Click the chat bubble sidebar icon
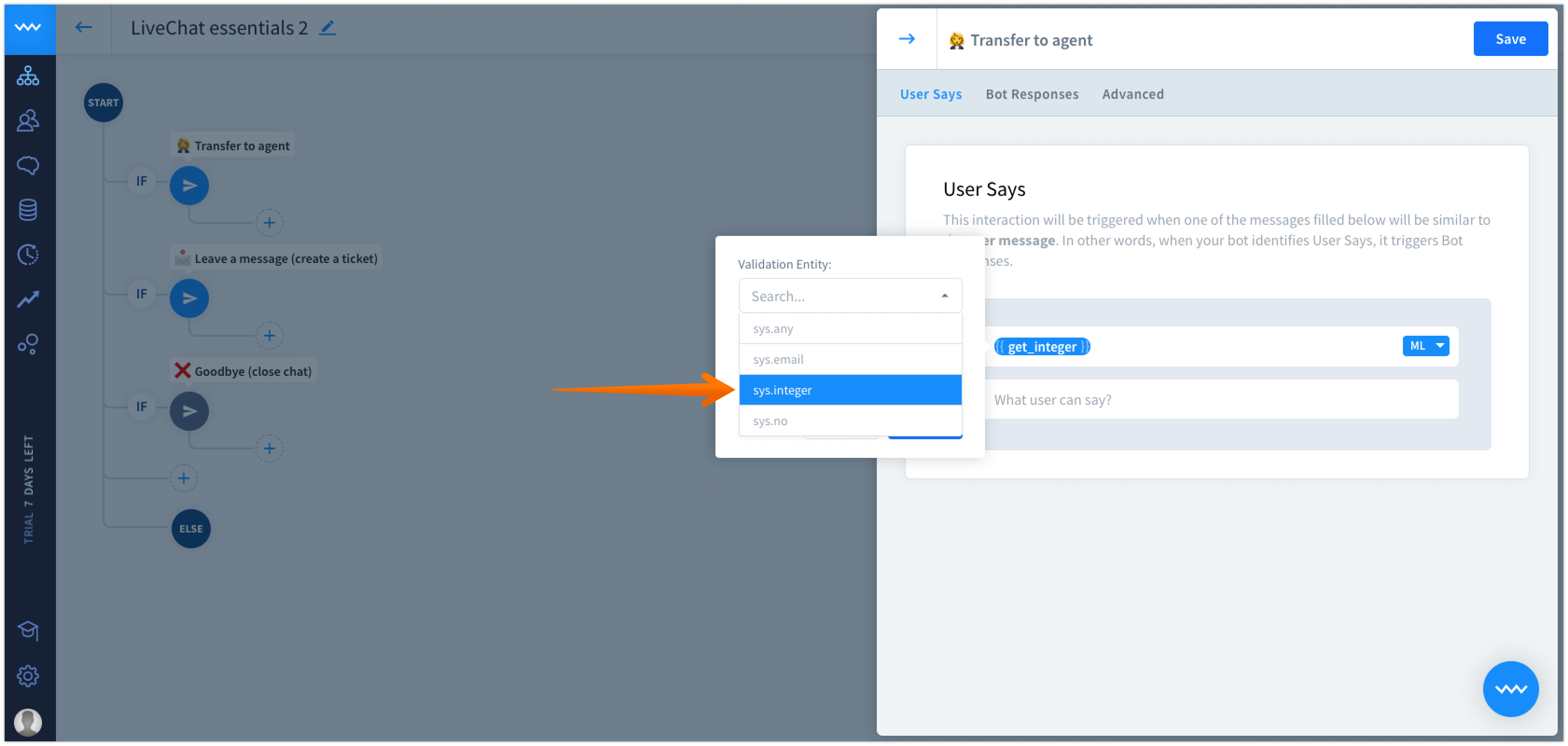Screen dimensions: 1568x746 (x=28, y=165)
